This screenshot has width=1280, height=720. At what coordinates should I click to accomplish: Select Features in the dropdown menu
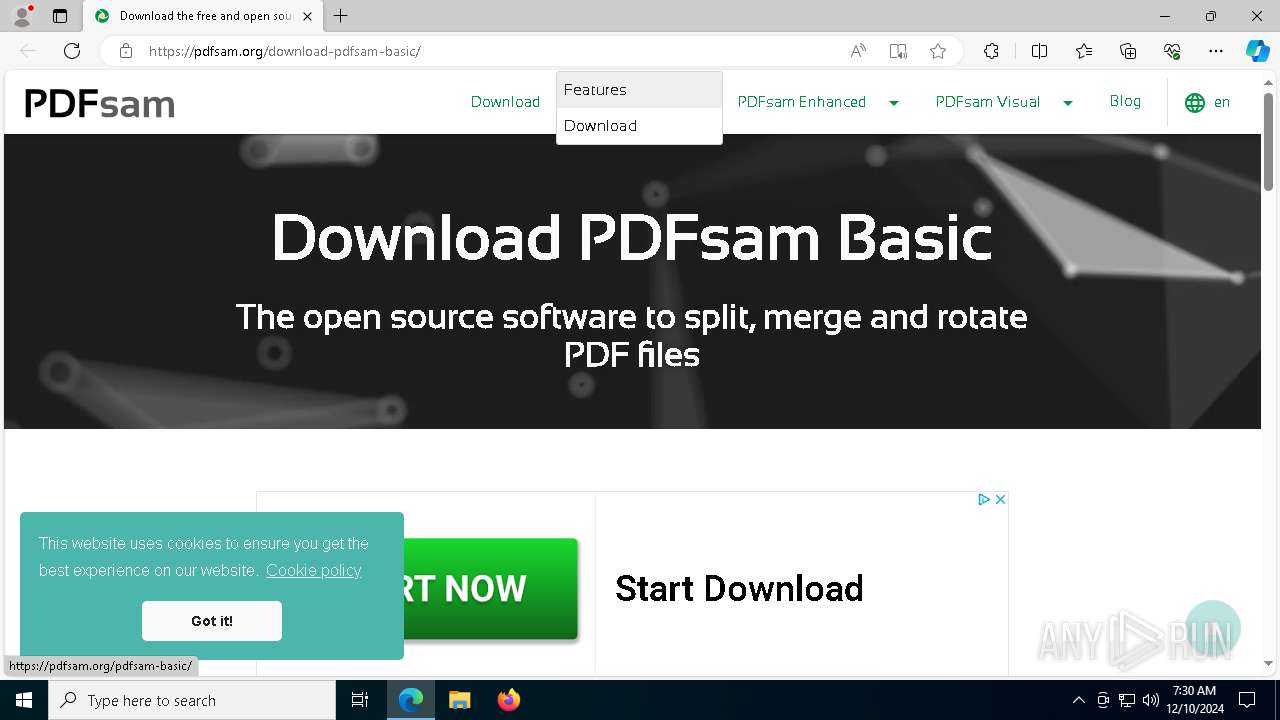click(639, 90)
